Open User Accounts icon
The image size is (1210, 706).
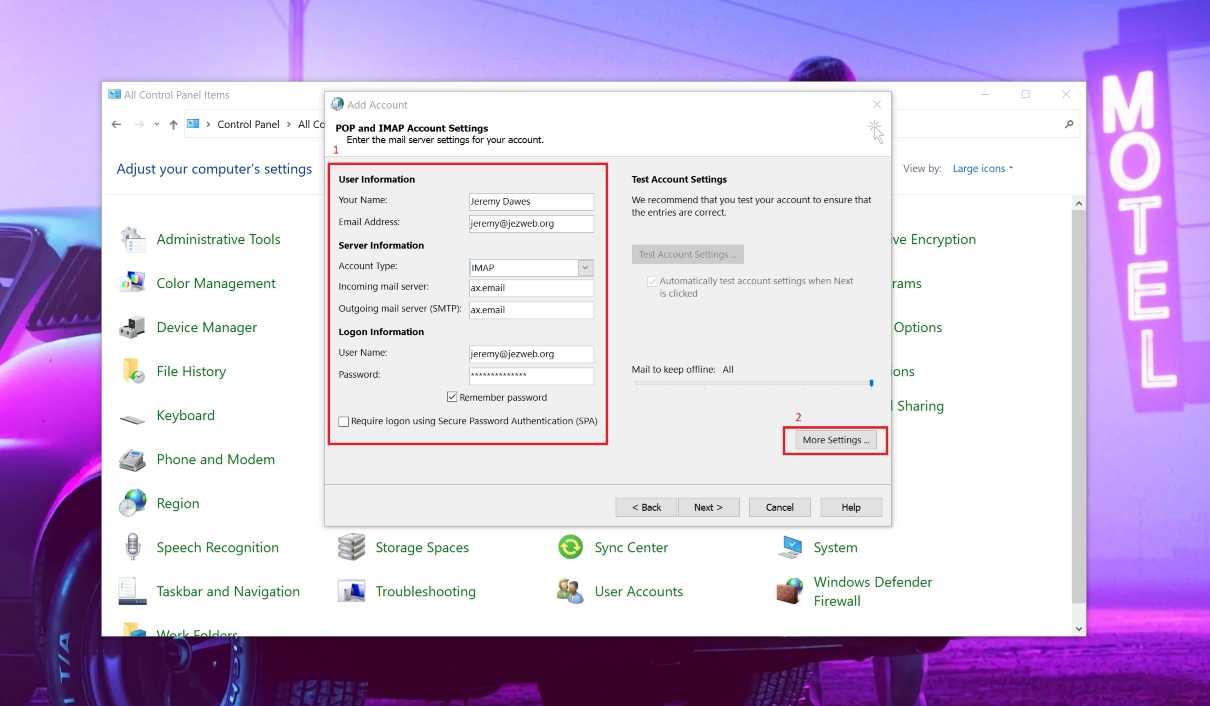[x=571, y=592]
